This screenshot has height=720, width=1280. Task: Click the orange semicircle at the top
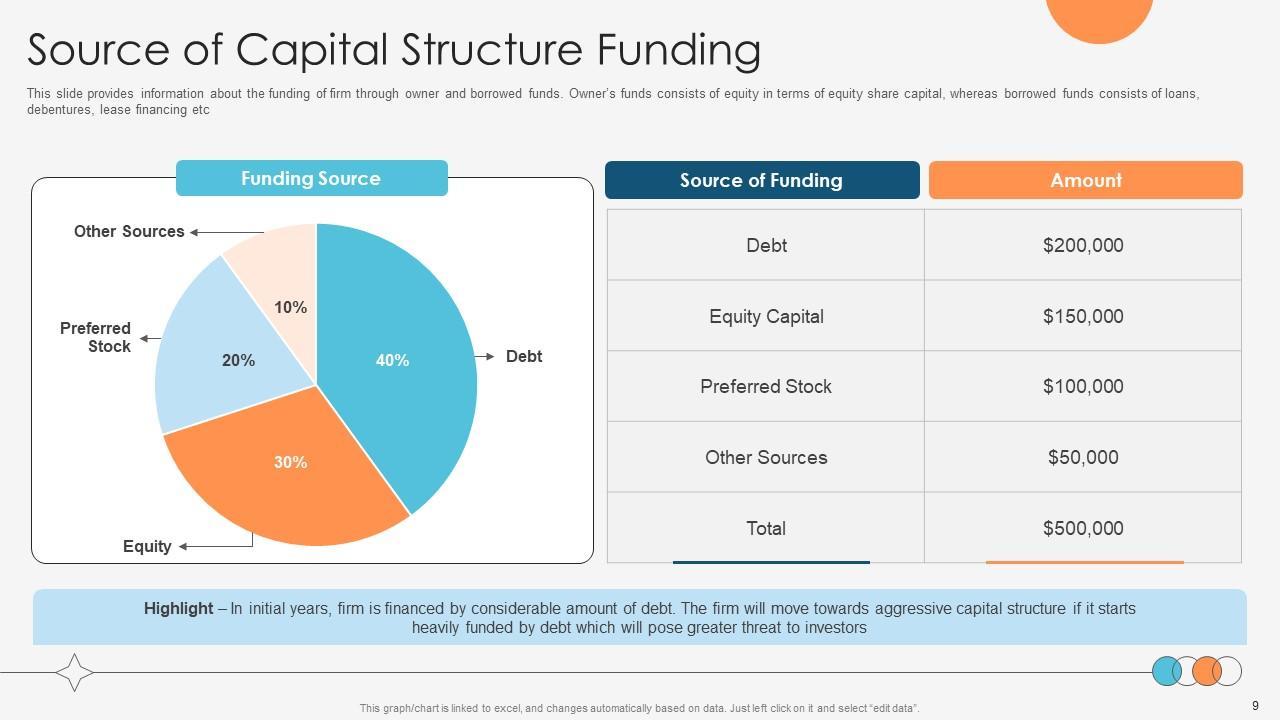[1099, 17]
